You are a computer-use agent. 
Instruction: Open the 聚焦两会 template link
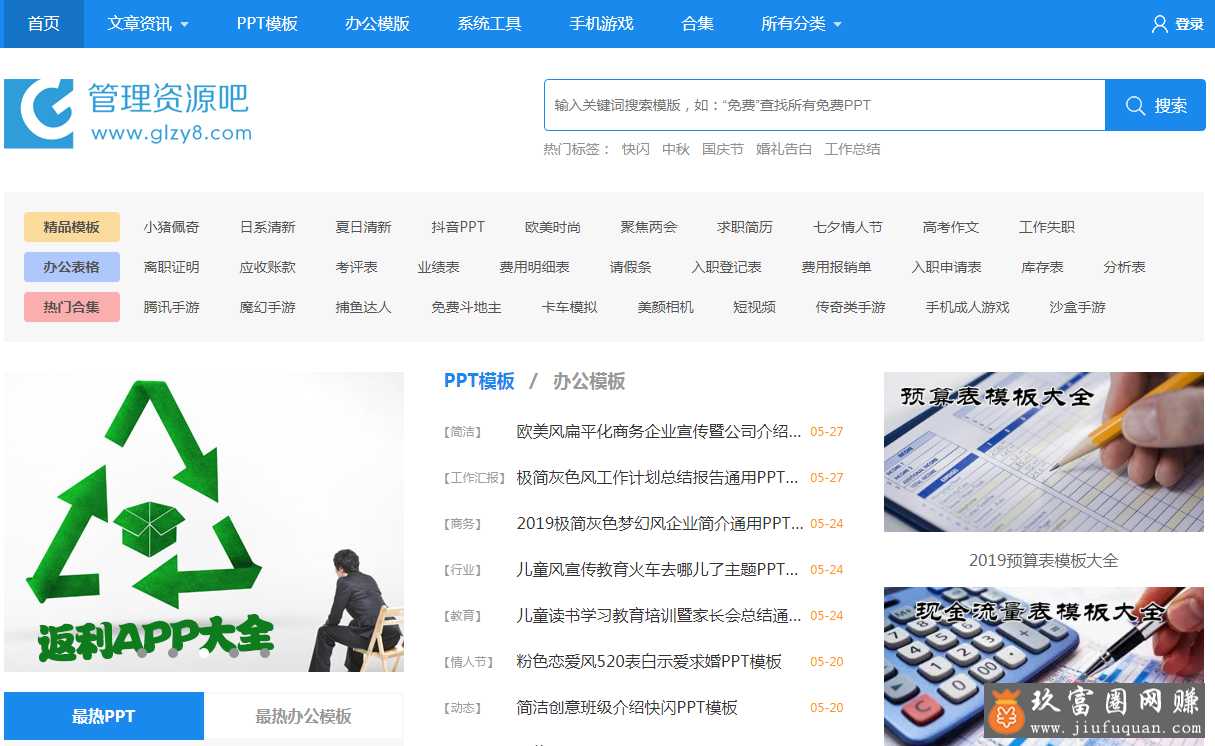(648, 227)
